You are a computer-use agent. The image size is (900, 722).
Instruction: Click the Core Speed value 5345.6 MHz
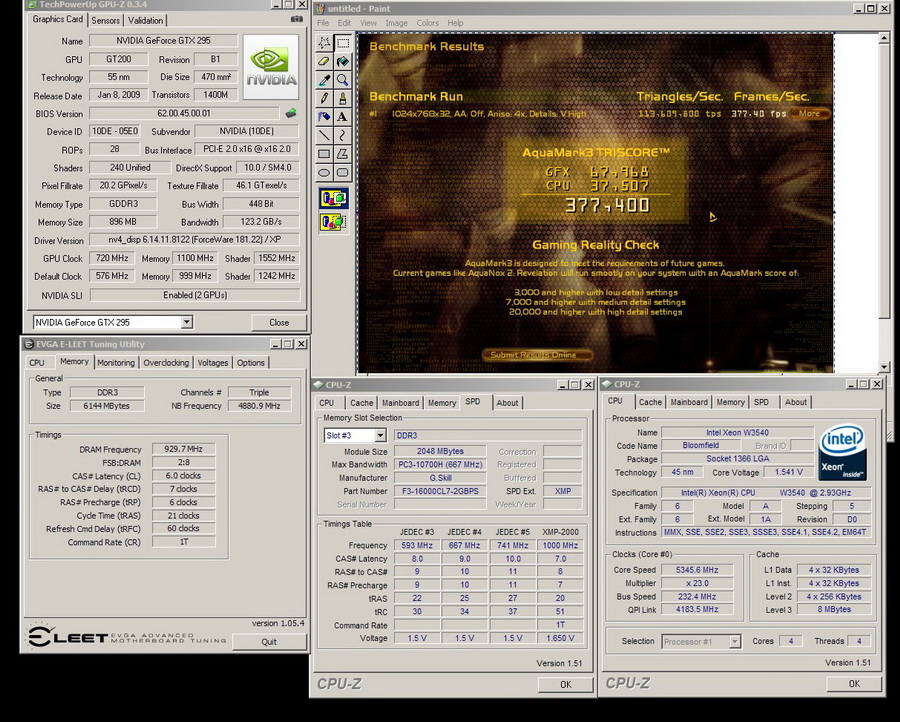point(697,570)
